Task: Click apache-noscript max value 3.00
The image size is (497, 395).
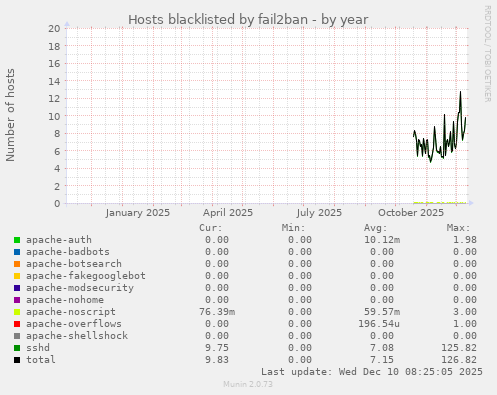Action: [x=465, y=312]
